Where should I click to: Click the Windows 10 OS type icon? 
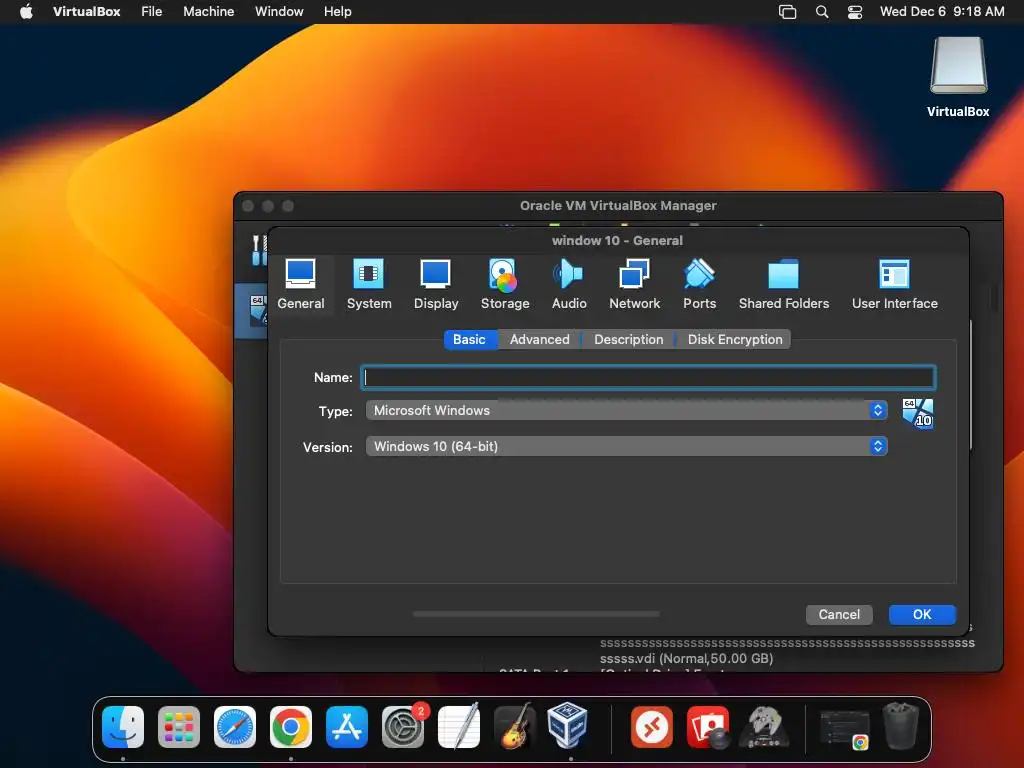click(918, 413)
